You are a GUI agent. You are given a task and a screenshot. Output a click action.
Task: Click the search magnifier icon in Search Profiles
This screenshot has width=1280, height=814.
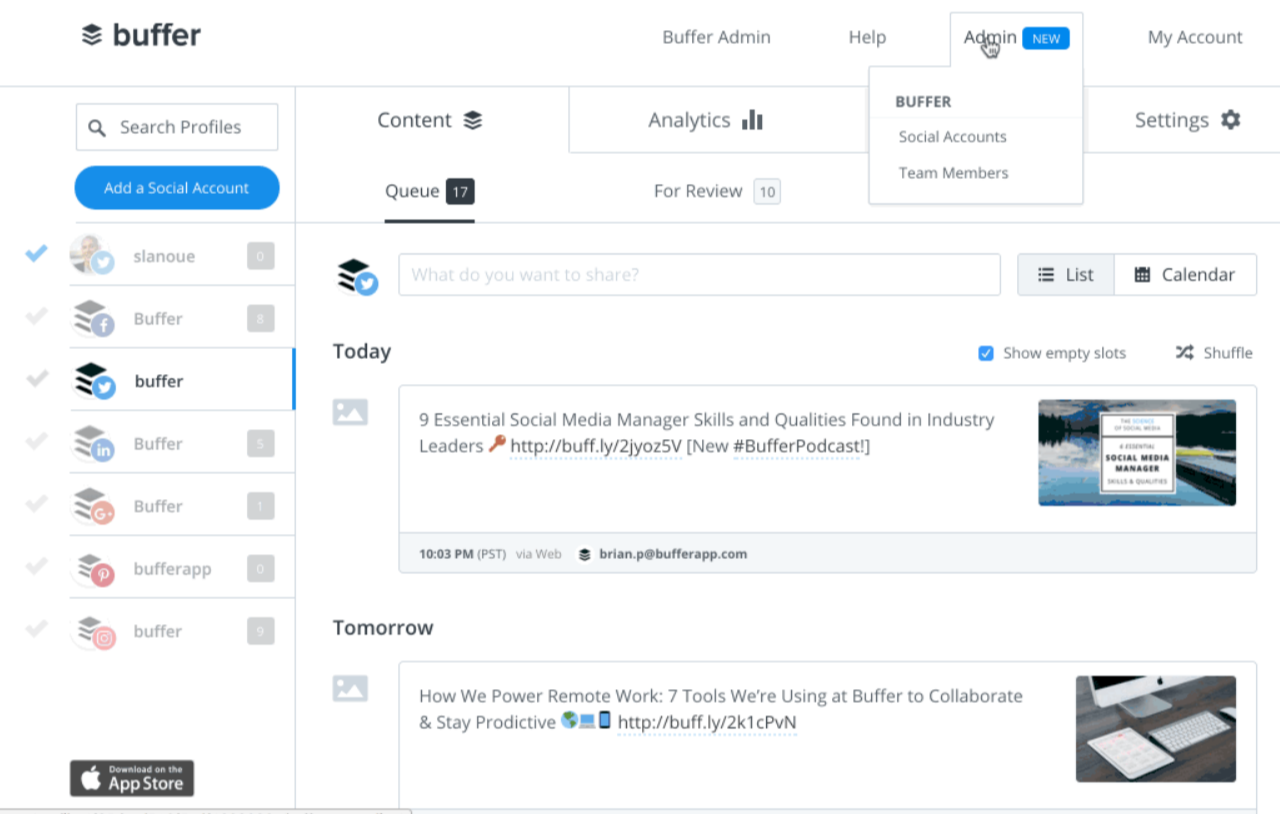(x=97, y=128)
